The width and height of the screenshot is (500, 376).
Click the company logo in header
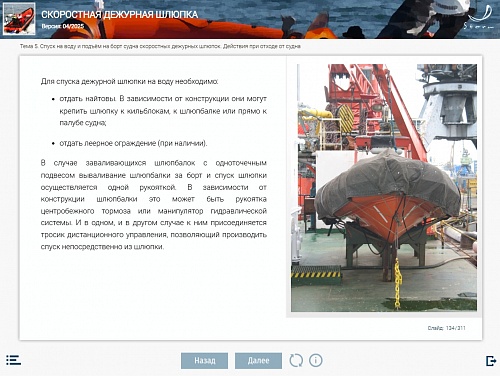479,17
